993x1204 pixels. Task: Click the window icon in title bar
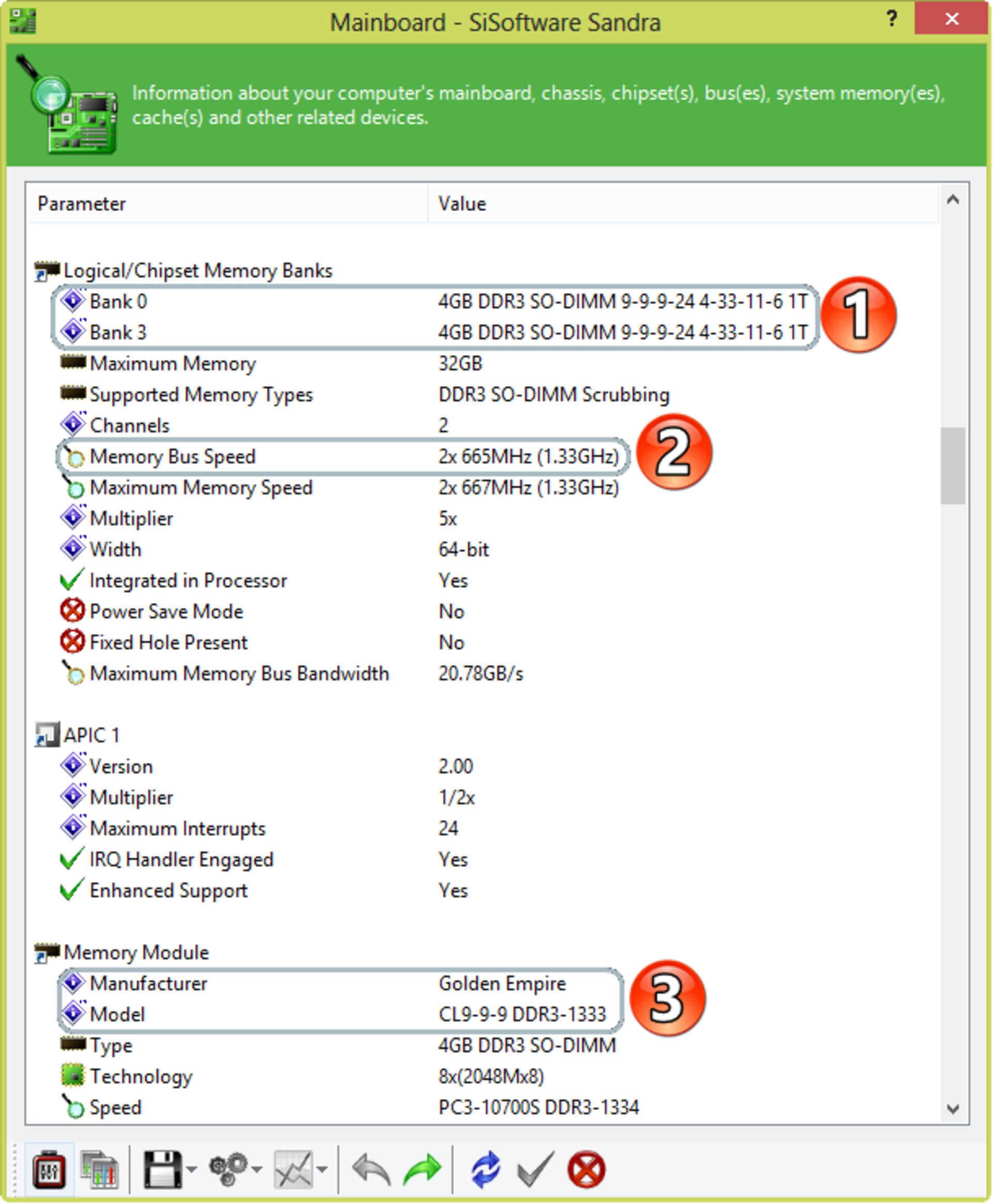23,21
